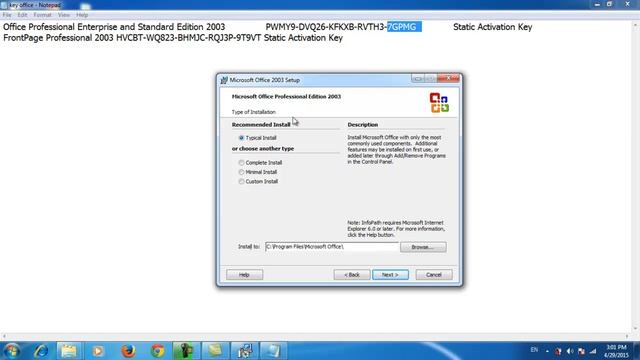
Task: Switch to the Office Setup installer taskbar icon
Action: [244, 351]
